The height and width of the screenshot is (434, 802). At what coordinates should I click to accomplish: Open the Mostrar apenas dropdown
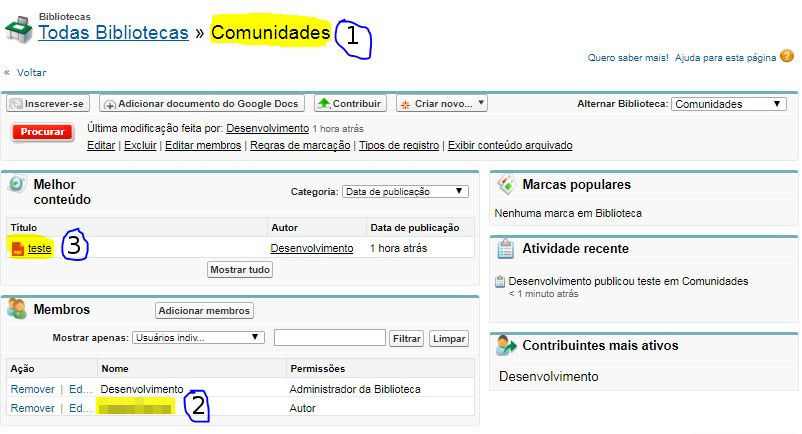[x=198, y=338]
